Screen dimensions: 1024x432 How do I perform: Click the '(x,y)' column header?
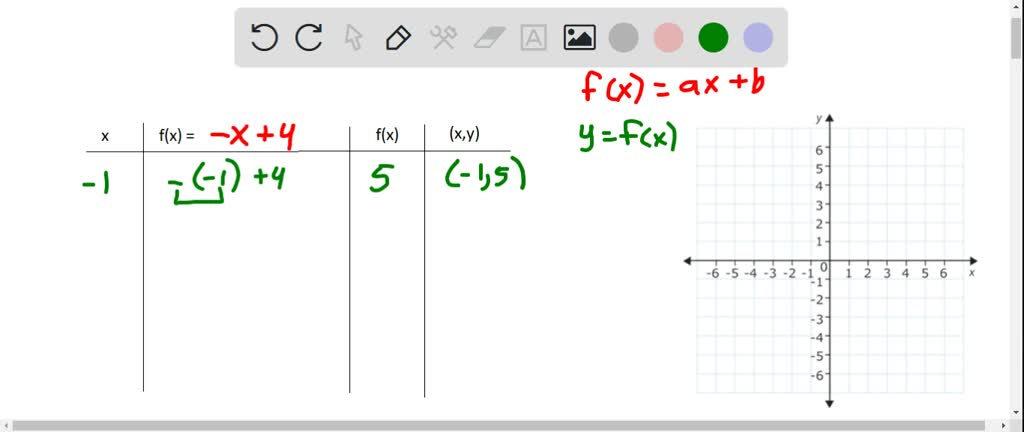point(464,134)
